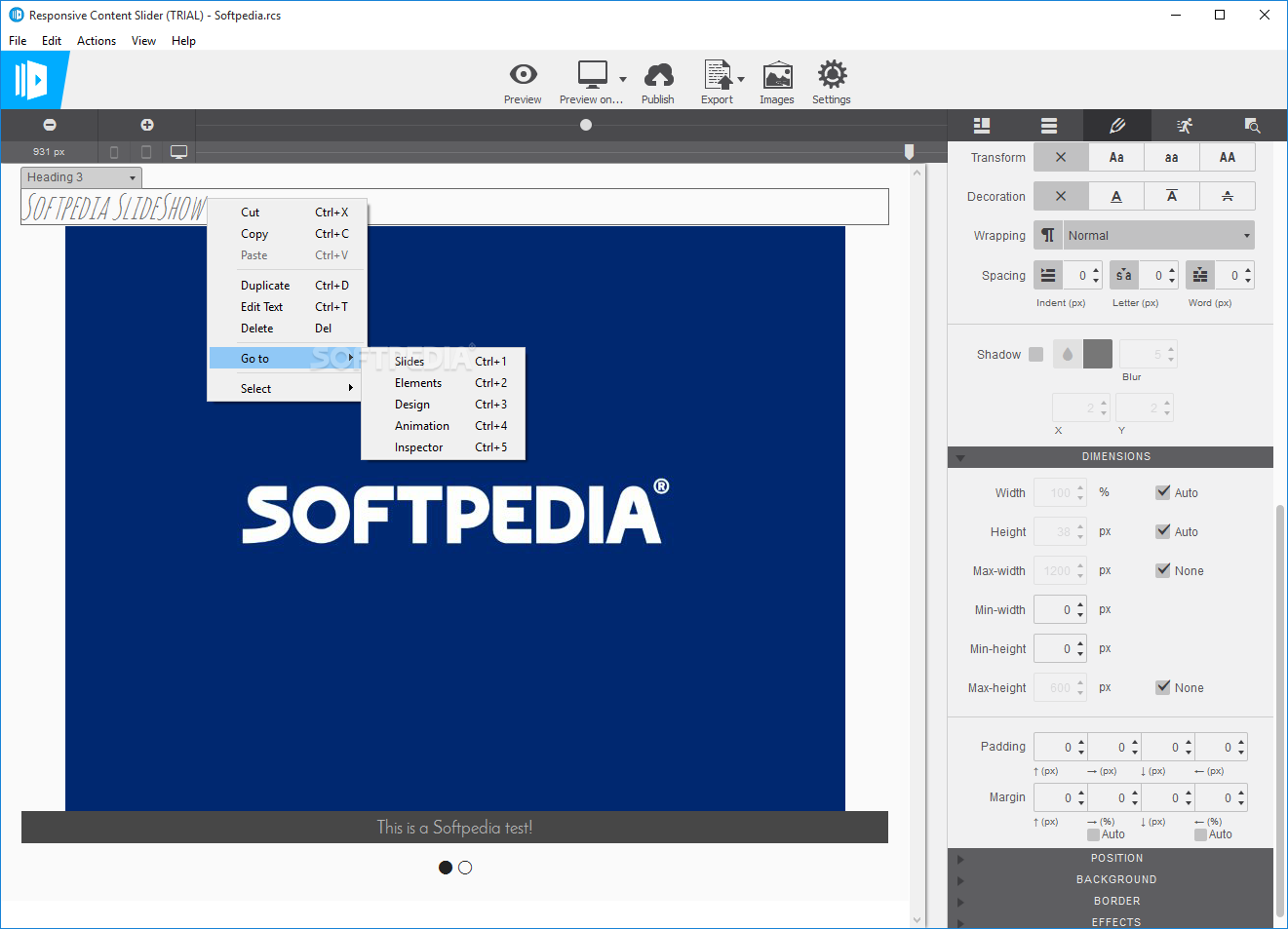This screenshot has width=1288, height=929.
Task: Switch to the Elements list panel icon
Action: coord(1049,126)
